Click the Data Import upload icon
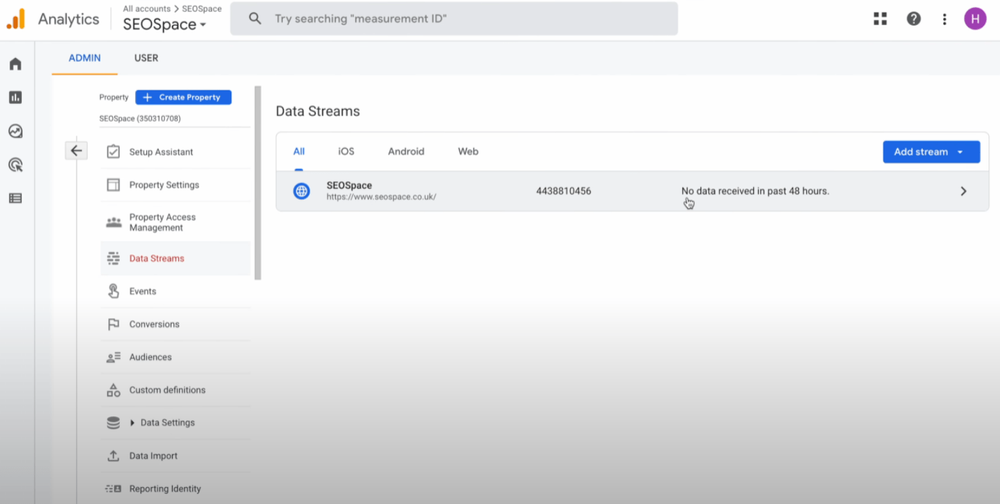The height and width of the screenshot is (504, 1000). click(114, 456)
